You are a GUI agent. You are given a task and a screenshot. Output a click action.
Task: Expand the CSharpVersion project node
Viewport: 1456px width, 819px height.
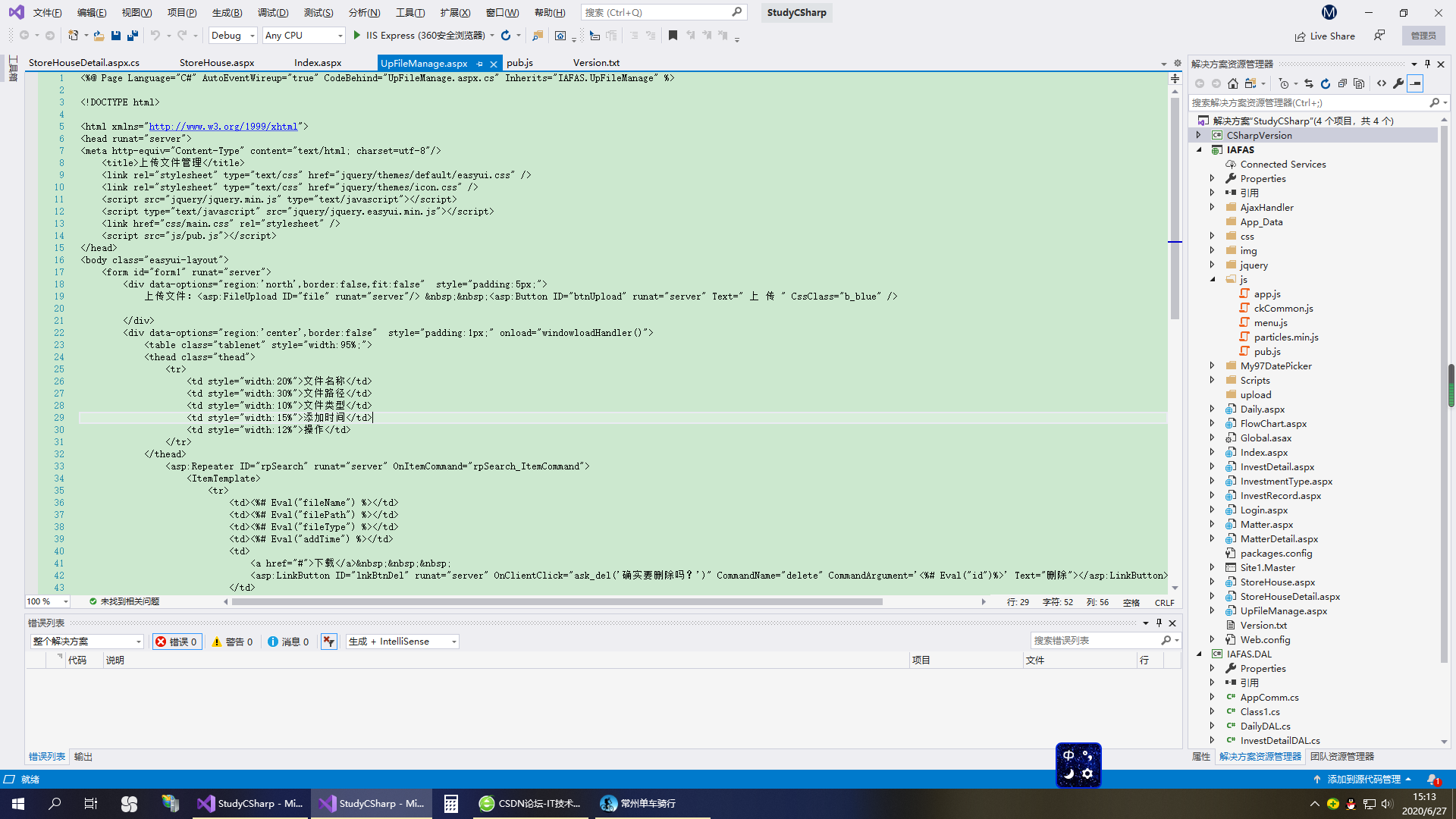(1199, 135)
